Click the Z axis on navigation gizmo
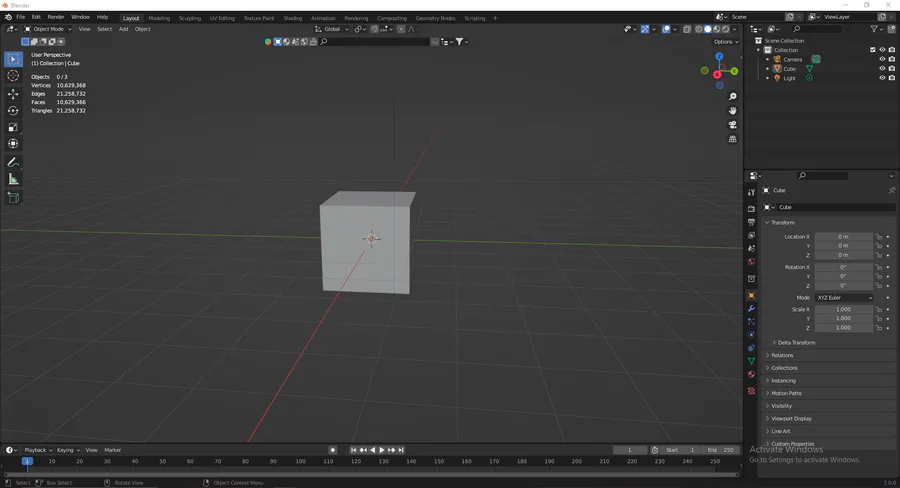Image resolution: width=900 pixels, height=488 pixels. pos(719,57)
